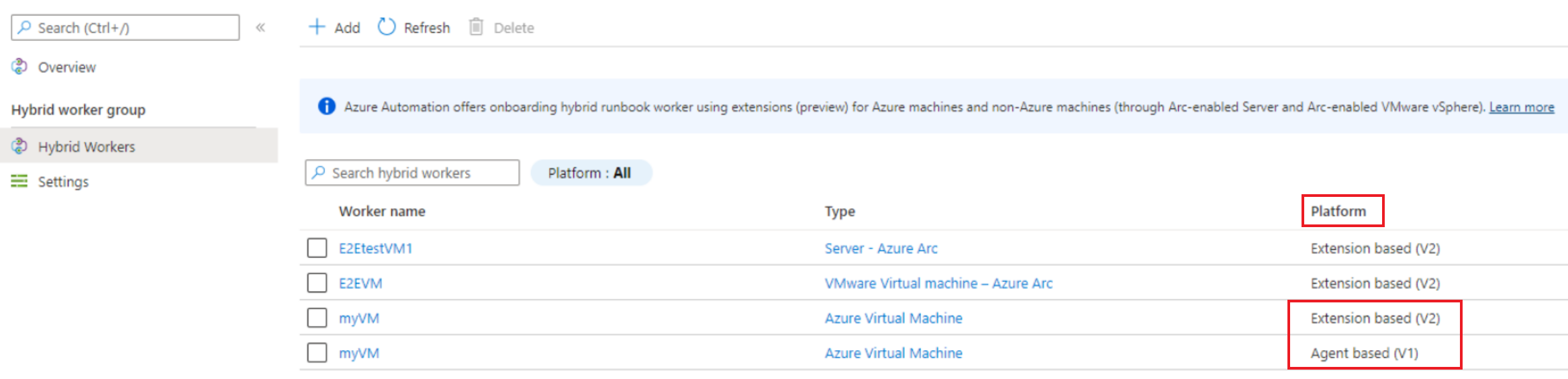Screen dimensions: 1568x379
Task: Click the Delete trash can icon
Action: point(476,27)
